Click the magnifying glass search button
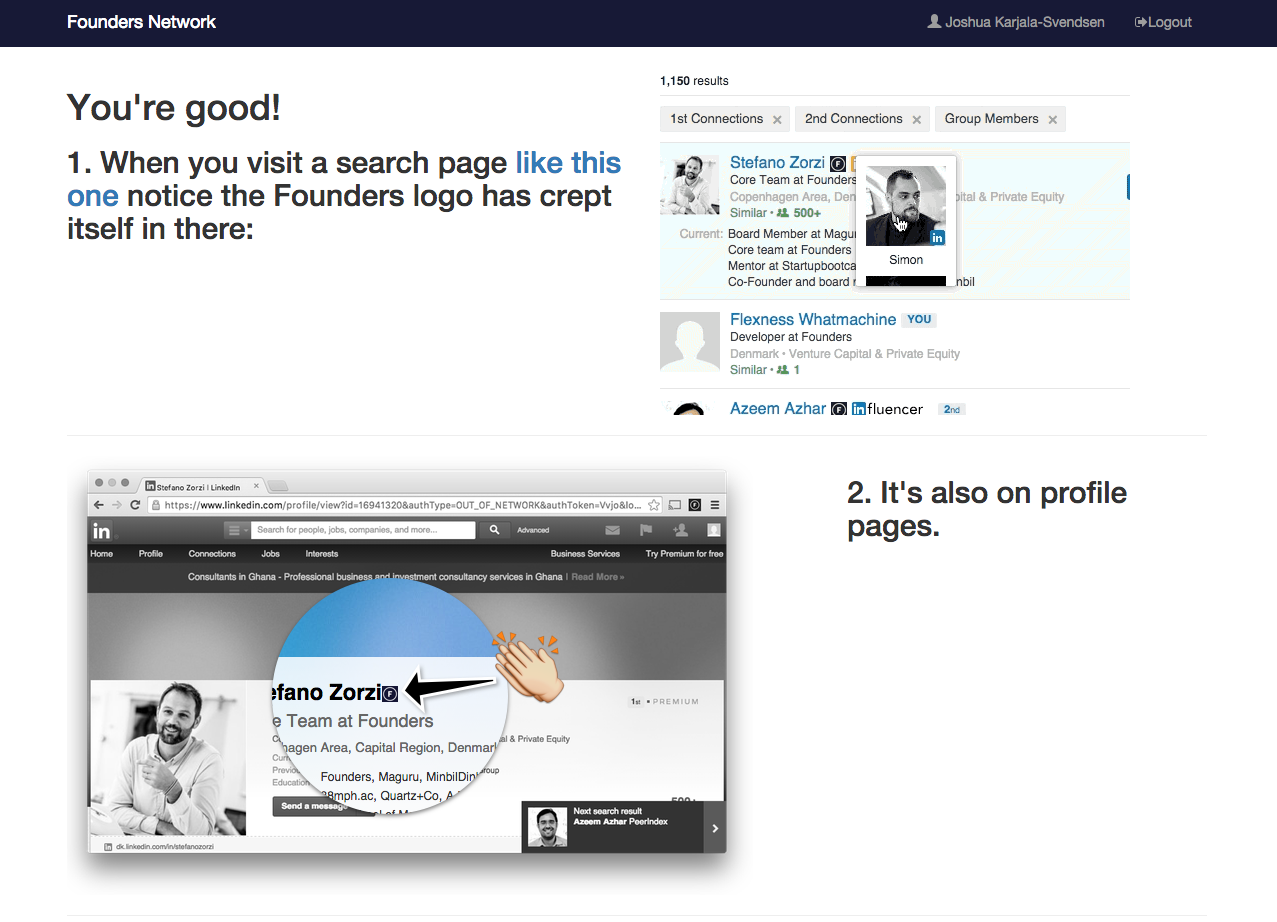The image size is (1277, 922). (494, 530)
